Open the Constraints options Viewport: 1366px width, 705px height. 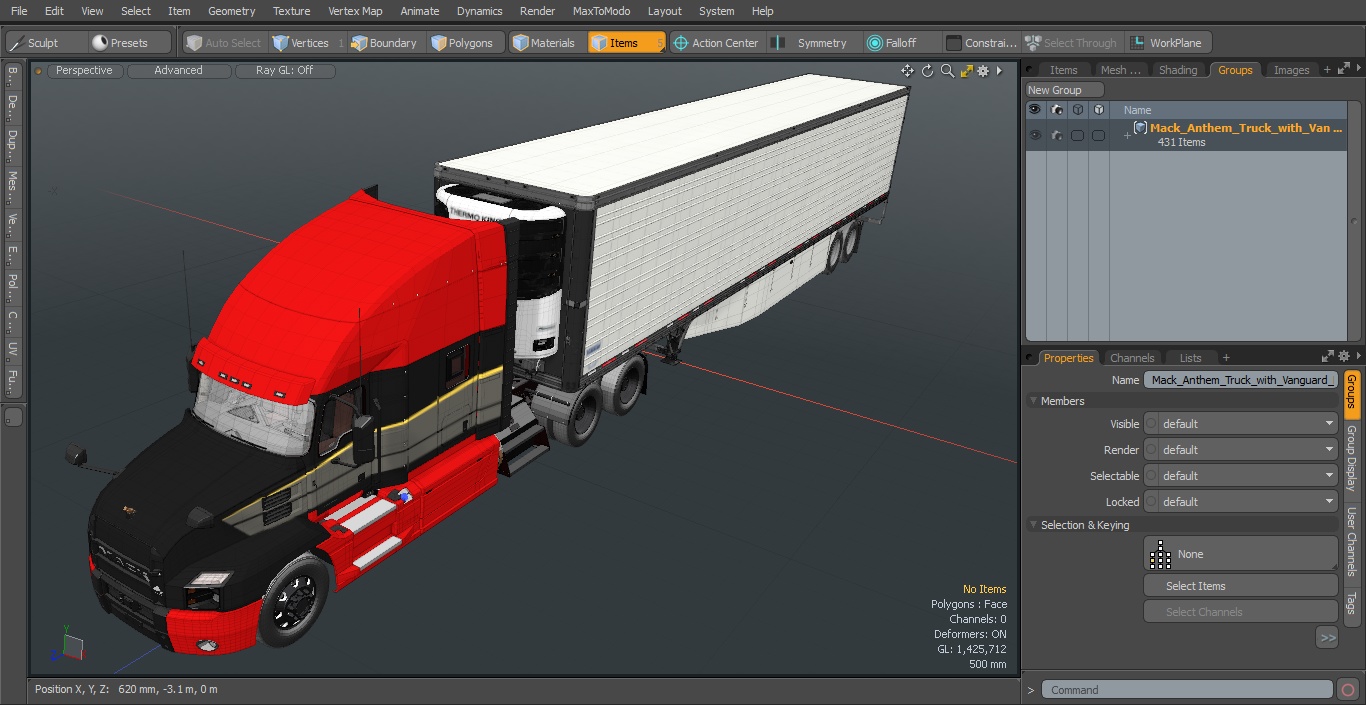coord(981,43)
